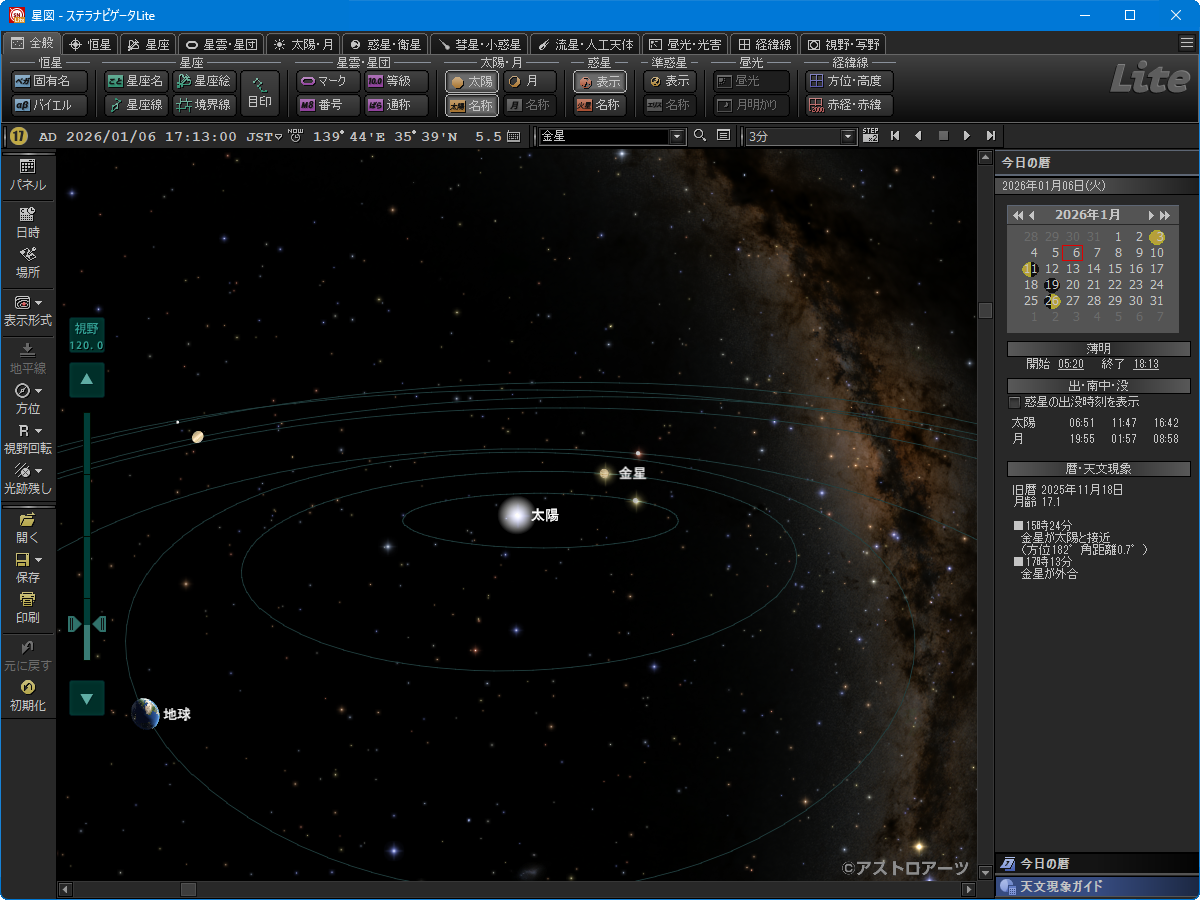This screenshot has width=1200, height=900.
Task: Toggle 星座線 constellation lines display
Action: pyautogui.click(x=135, y=104)
